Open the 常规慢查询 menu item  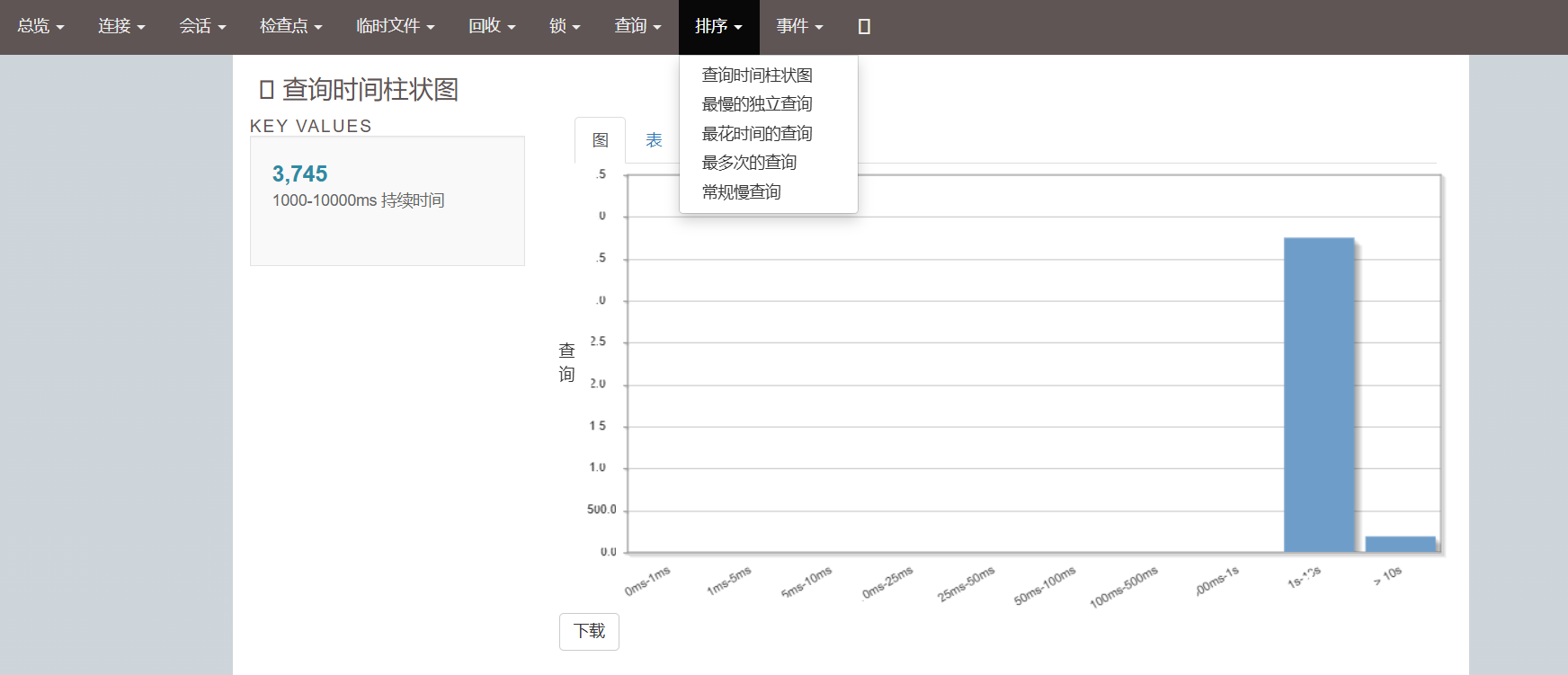click(741, 192)
